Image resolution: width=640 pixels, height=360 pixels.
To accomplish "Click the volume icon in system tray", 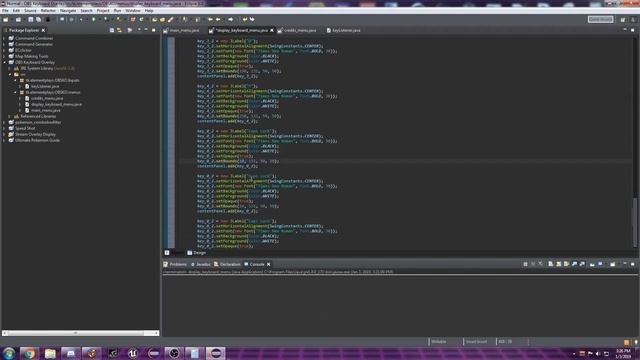I will tap(598, 354).
